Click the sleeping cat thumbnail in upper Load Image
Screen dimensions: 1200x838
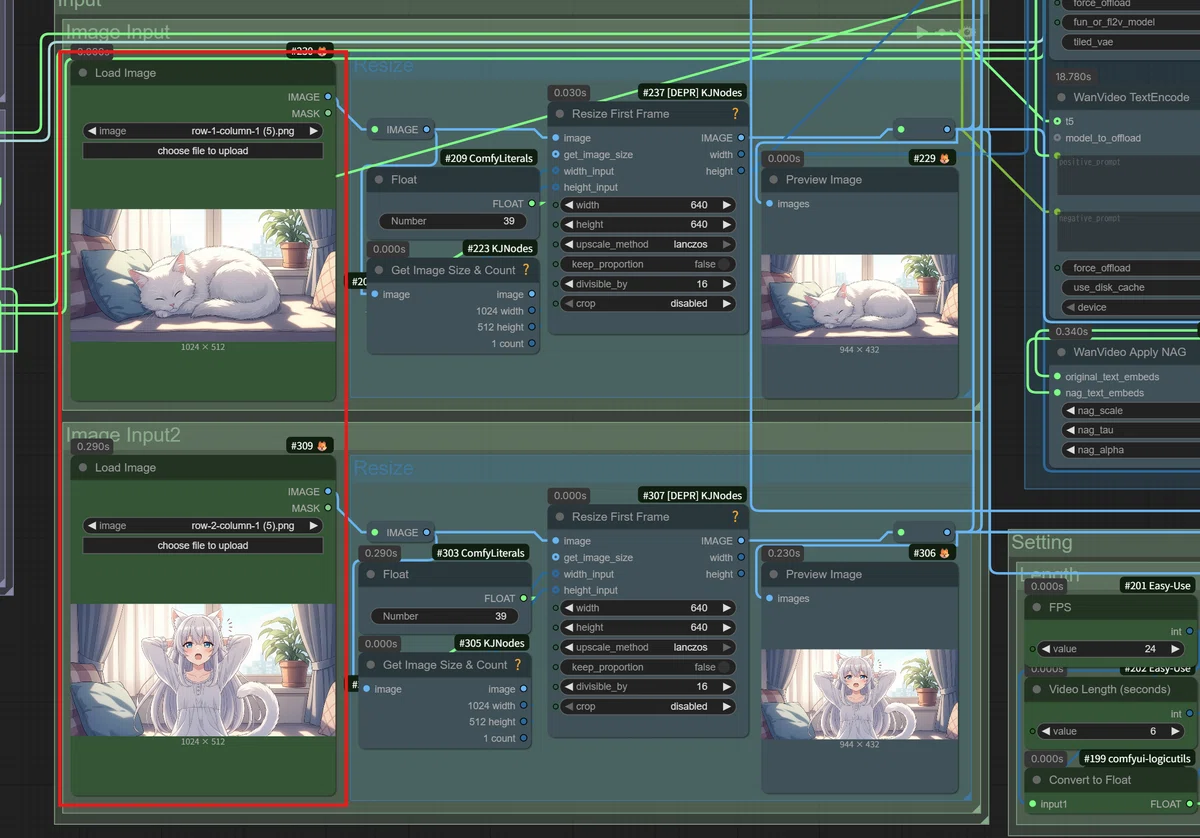click(x=203, y=275)
